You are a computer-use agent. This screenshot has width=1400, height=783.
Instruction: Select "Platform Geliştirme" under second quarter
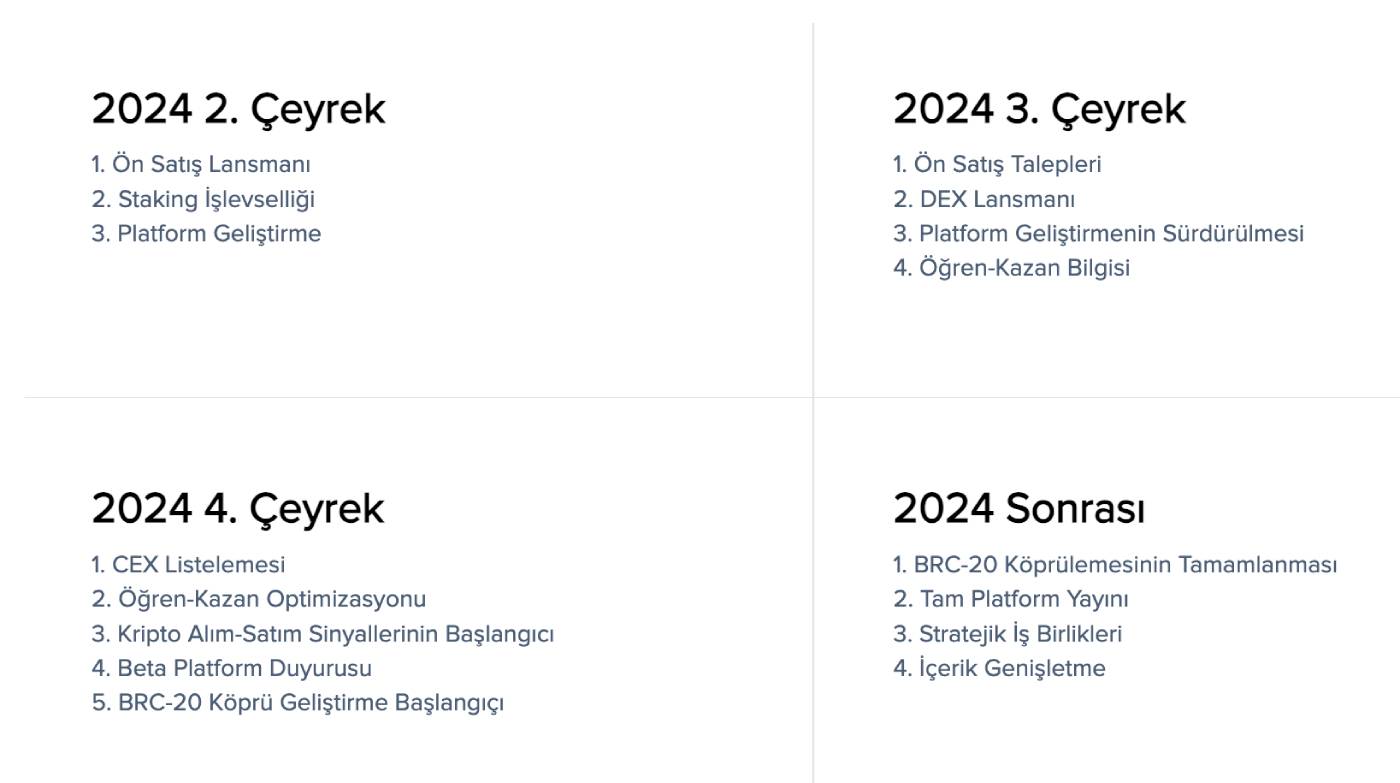click(219, 234)
